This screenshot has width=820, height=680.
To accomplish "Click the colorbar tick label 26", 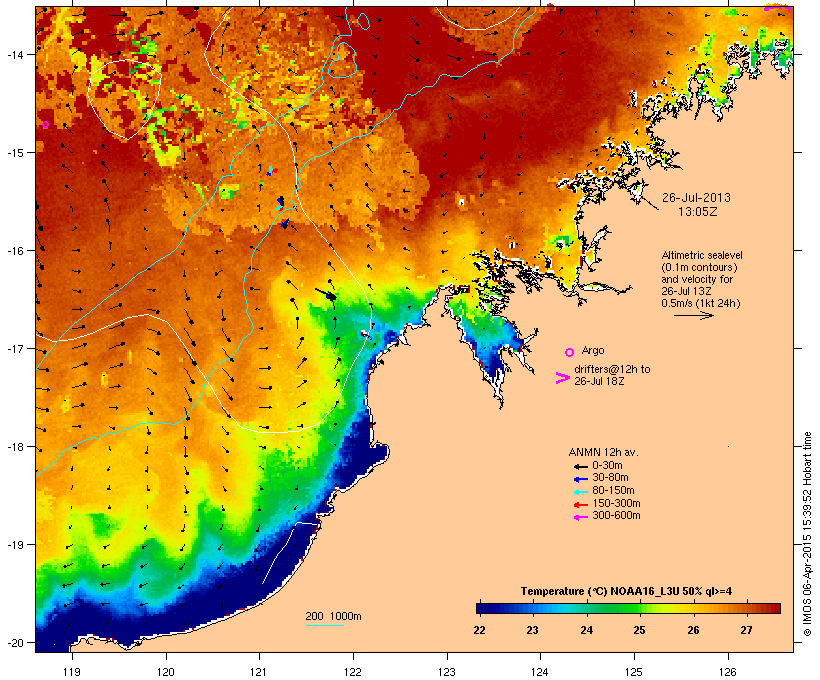I will point(693,630).
